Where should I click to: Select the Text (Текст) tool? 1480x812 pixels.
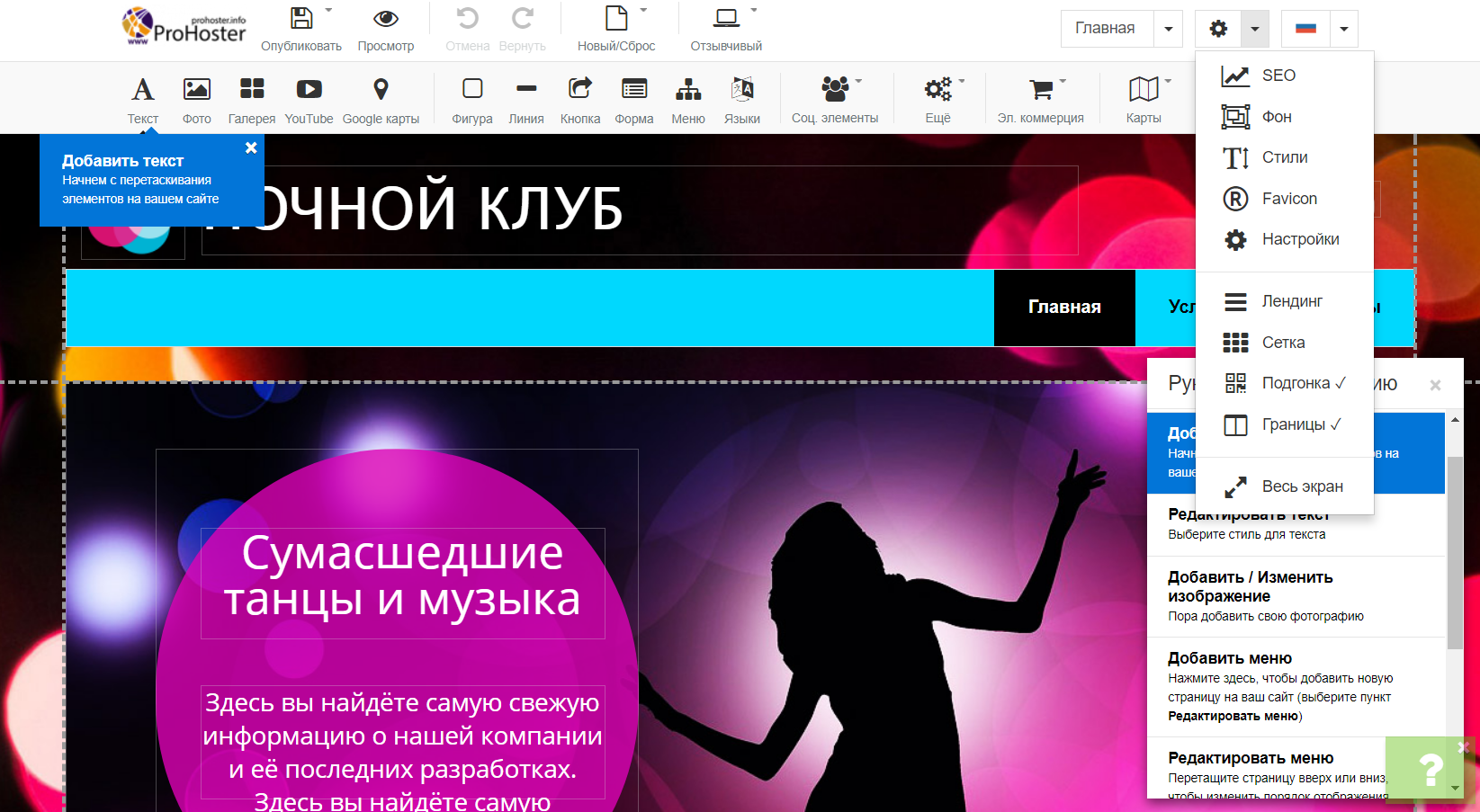coord(142,99)
